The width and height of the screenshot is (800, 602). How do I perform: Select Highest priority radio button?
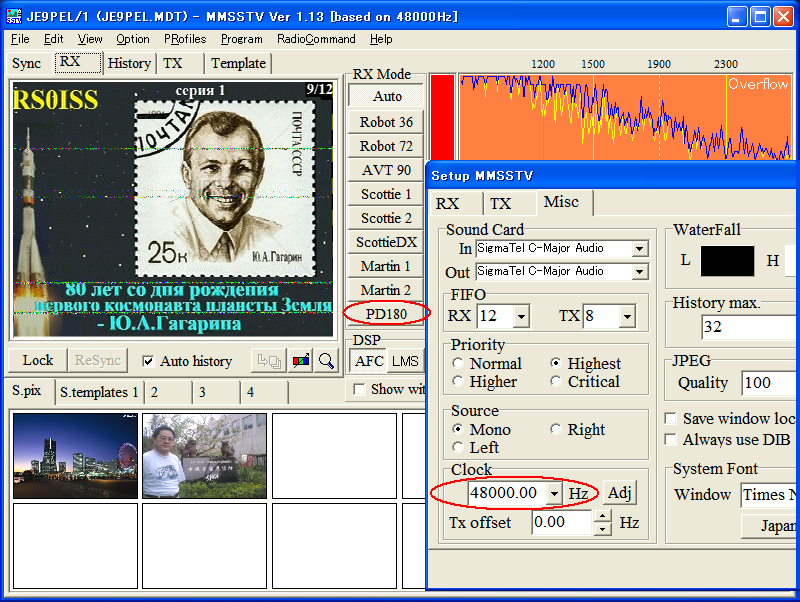coord(556,363)
